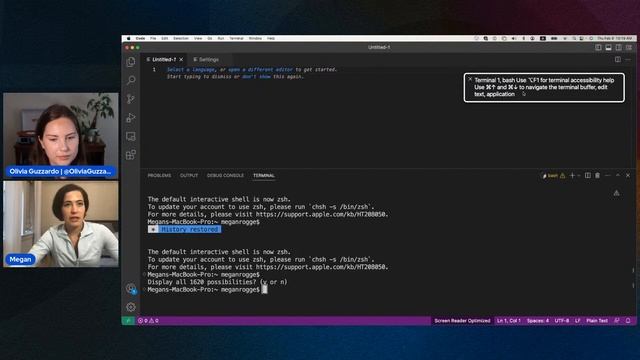Image resolution: width=640 pixels, height=360 pixels.
Task: Customize layout icon in title bar
Action: coord(629,47)
